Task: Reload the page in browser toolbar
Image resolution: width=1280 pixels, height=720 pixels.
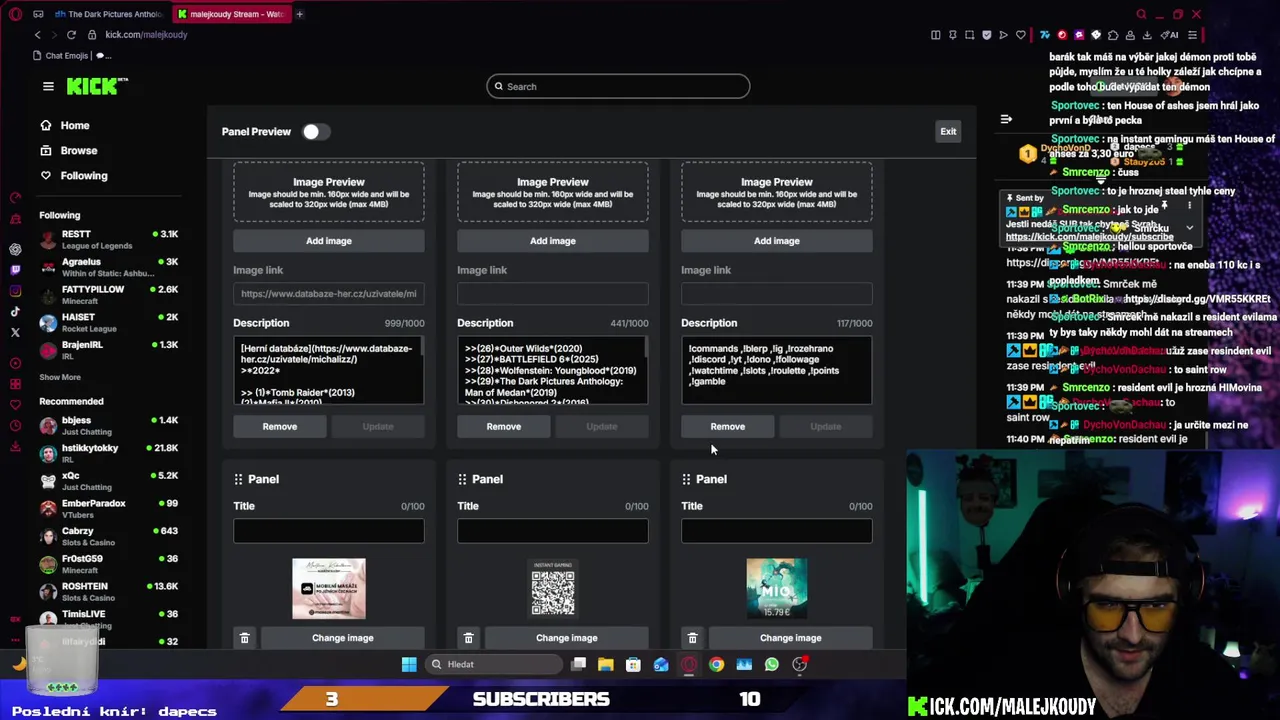Action: (x=71, y=35)
